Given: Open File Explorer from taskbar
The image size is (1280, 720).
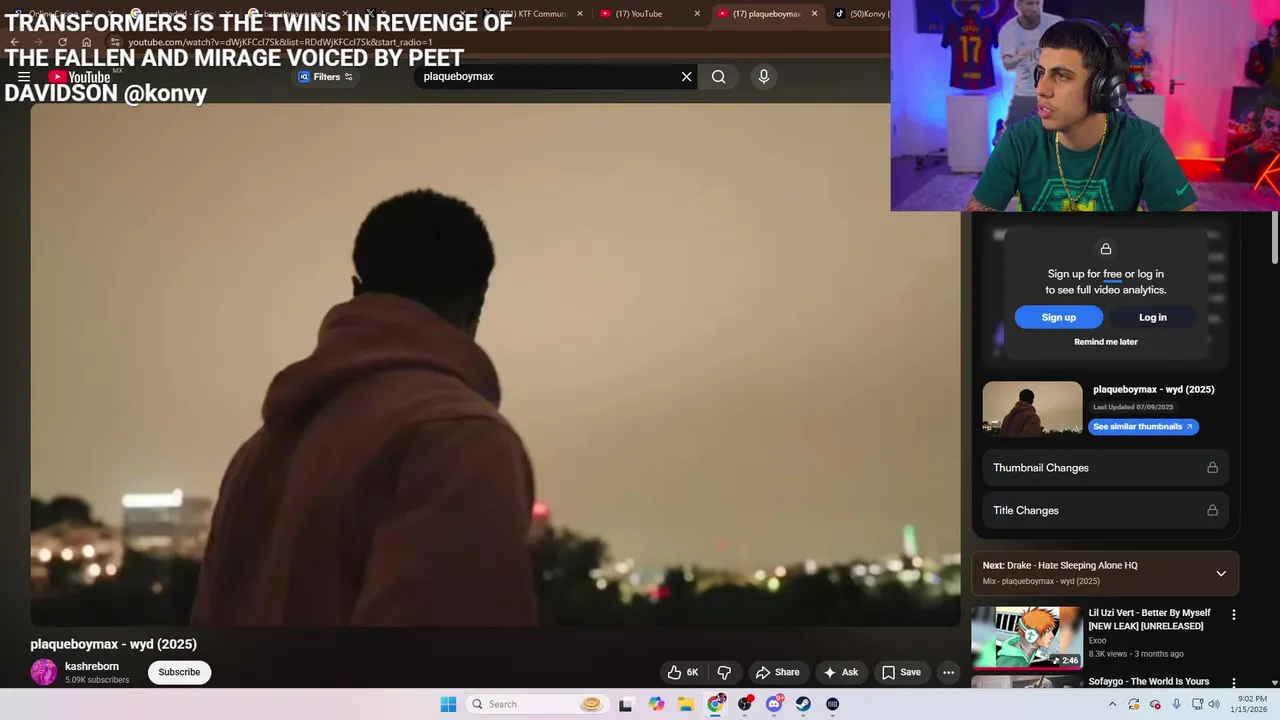Looking at the screenshot, I should coord(686,704).
